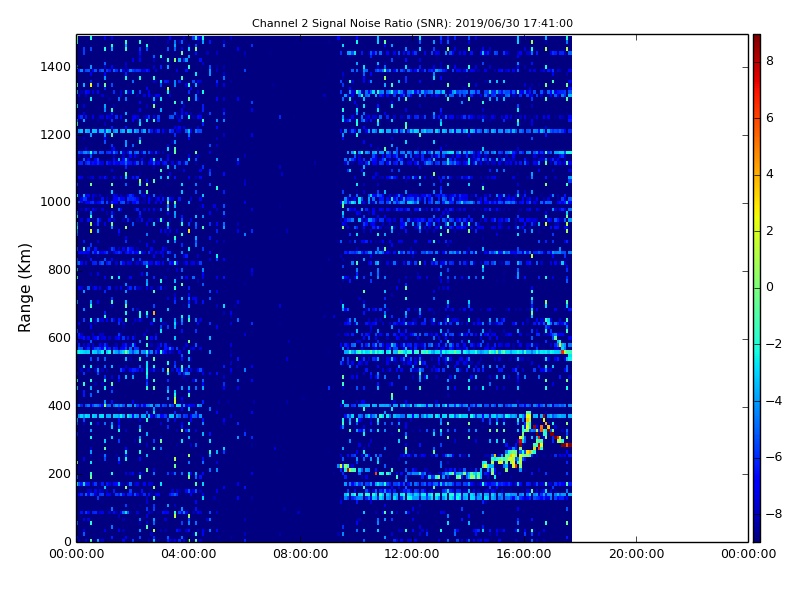Click the colorbar label 6
Image resolution: width=800 pixels, height=600 pixels.
pyautogui.click(x=770, y=118)
